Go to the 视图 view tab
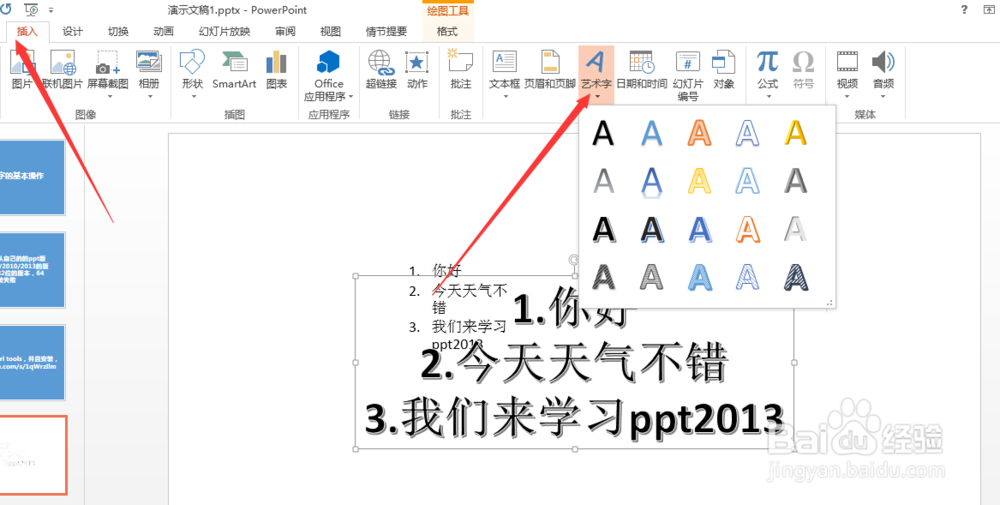Image resolution: width=1000 pixels, height=505 pixels. [x=330, y=31]
